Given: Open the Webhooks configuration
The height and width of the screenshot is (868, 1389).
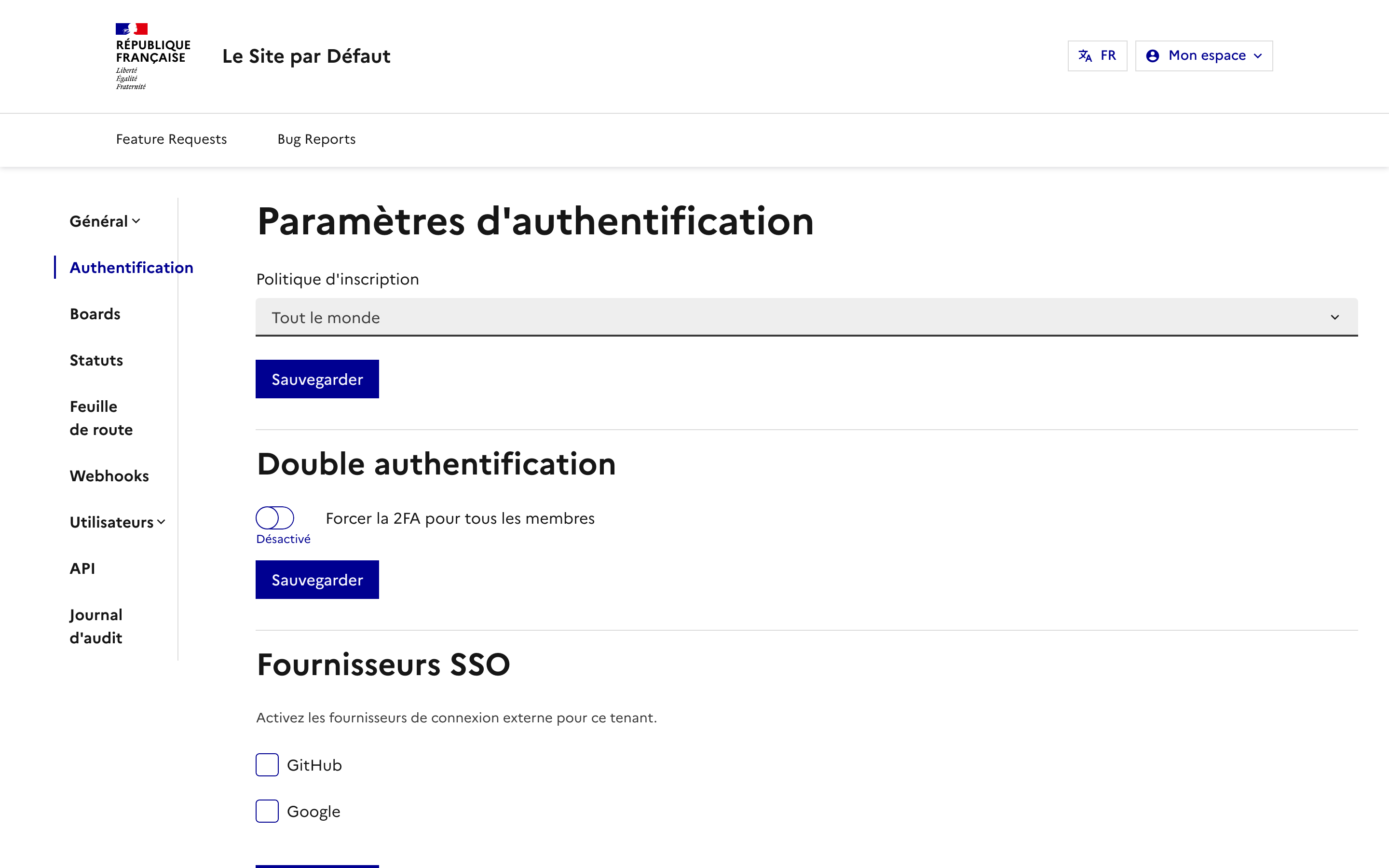Looking at the screenshot, I should [x=109, y=475].
